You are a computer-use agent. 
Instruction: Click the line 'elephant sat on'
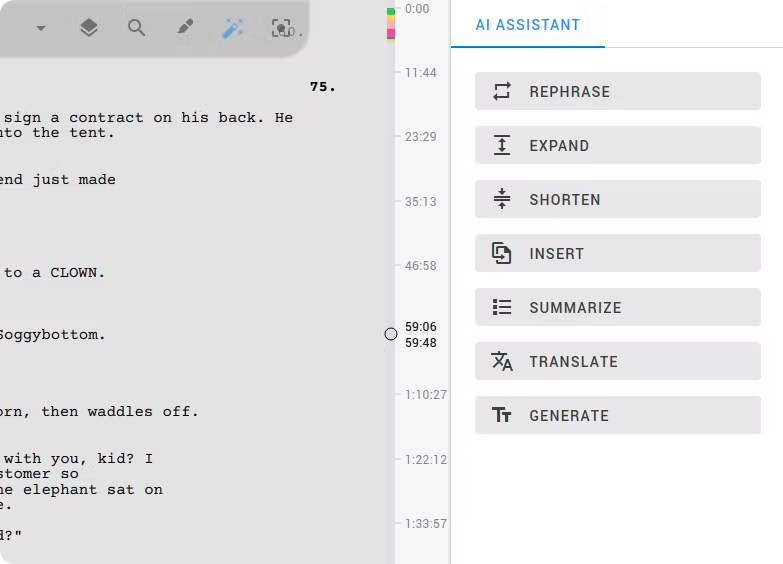(93, 490)
